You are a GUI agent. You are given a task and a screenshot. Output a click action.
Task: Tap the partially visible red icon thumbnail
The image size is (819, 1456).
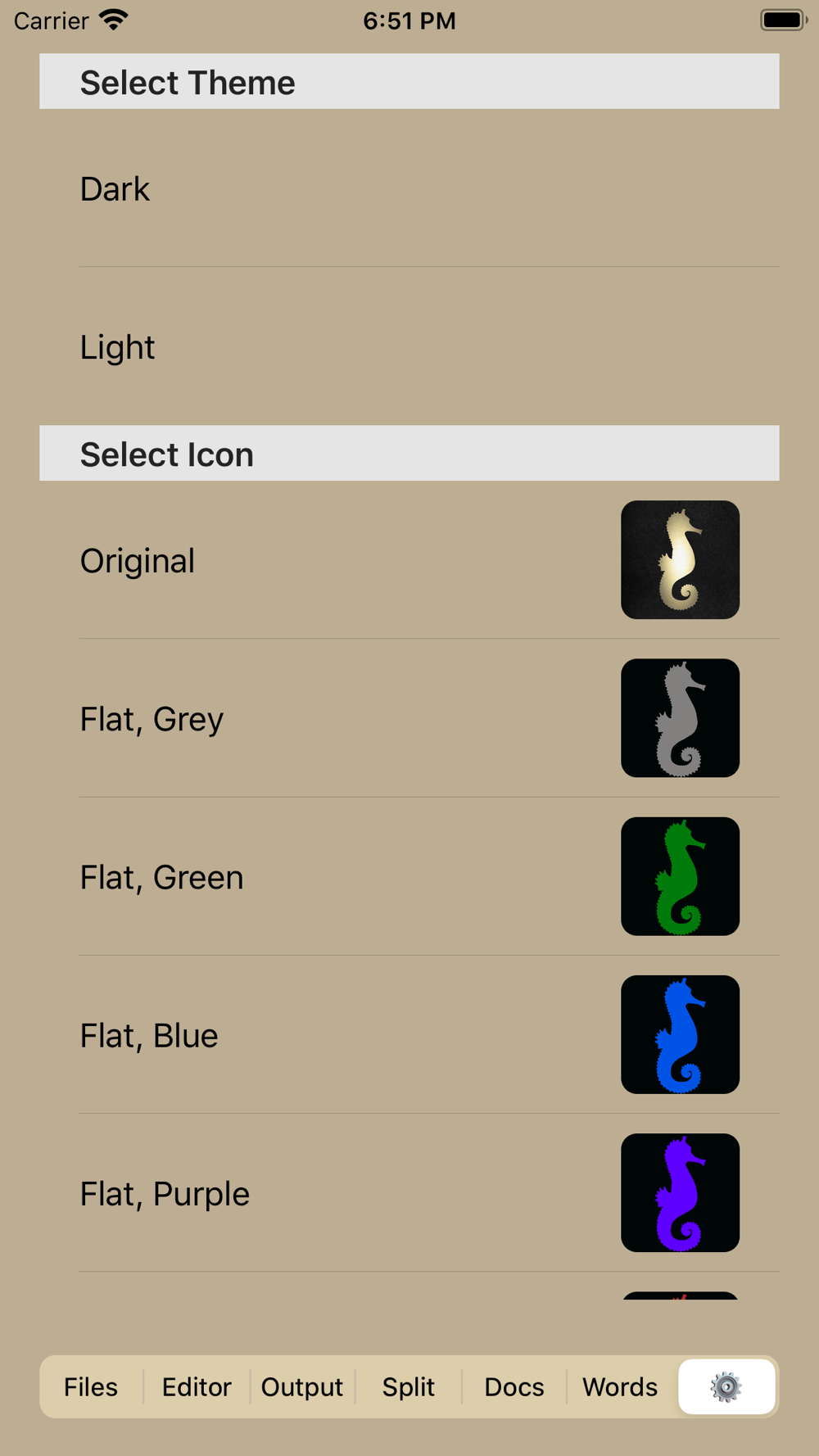point(680,1295)
